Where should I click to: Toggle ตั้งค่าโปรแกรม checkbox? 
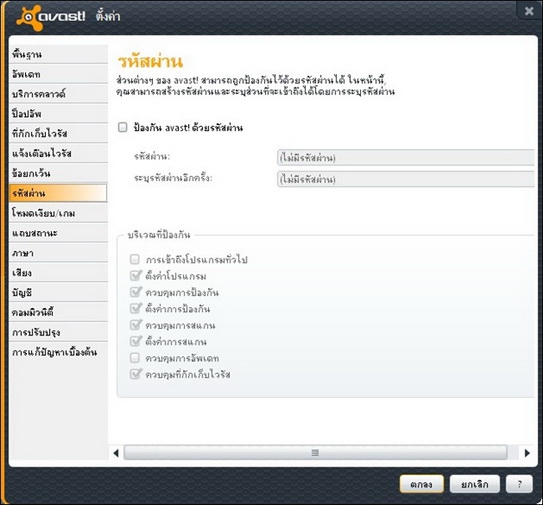coord(135,276)
